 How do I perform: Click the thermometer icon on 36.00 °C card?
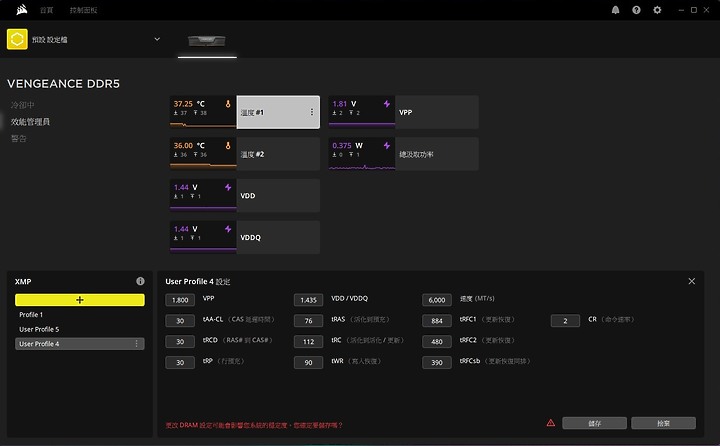tap(228, 146)
